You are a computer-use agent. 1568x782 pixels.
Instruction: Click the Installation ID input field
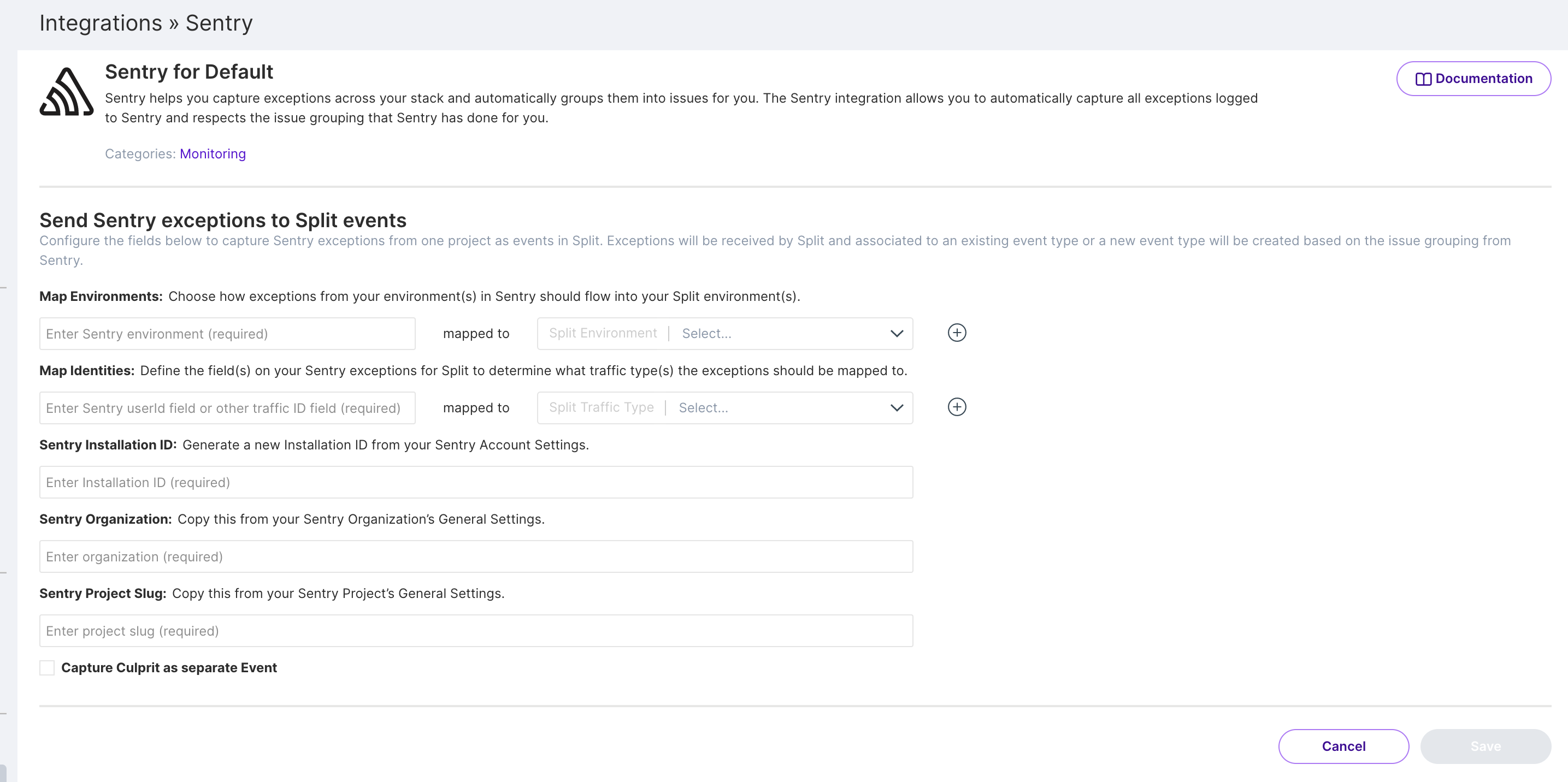(475, 482)
